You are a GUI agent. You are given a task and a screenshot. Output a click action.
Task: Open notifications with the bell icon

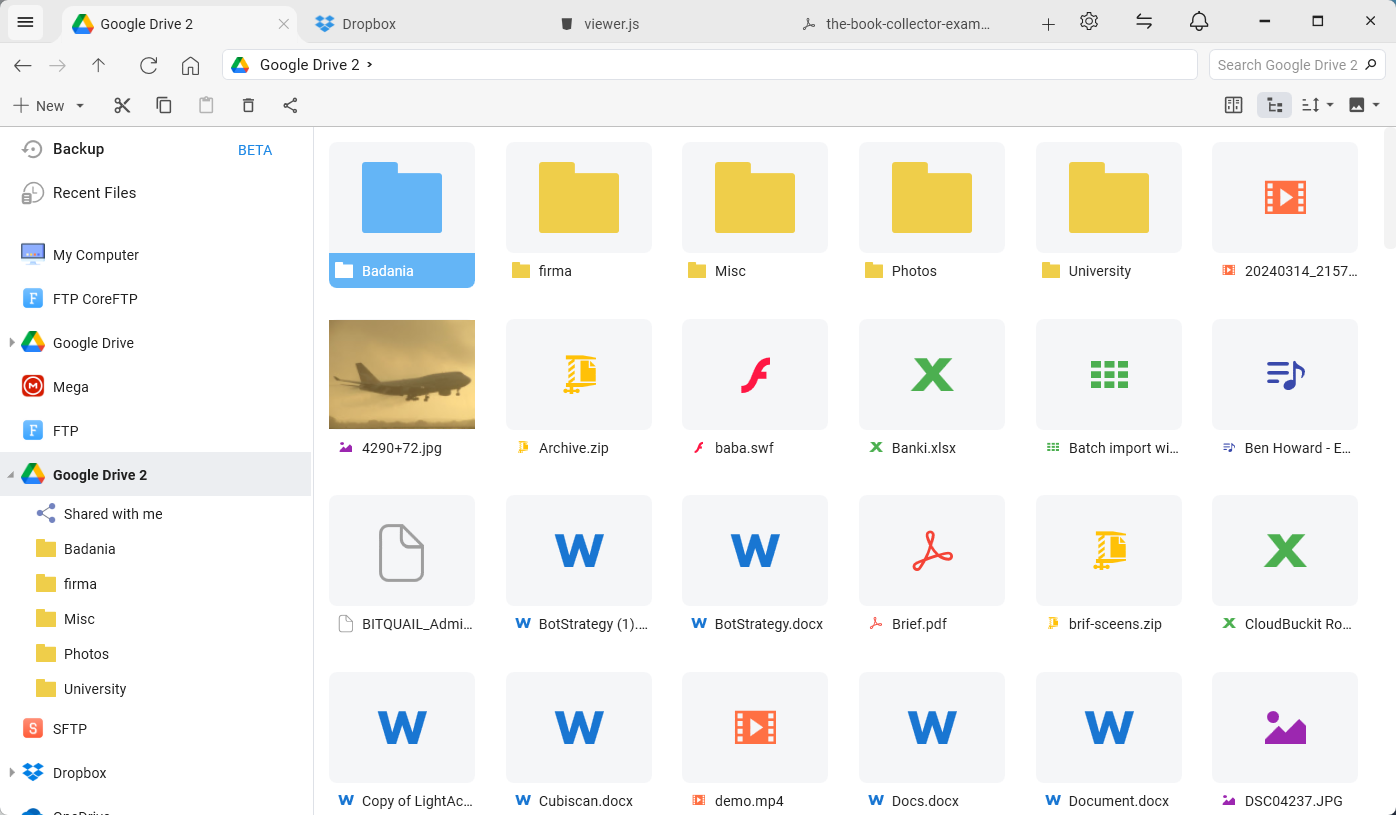pyautogui.click(x=1199, y=21)
